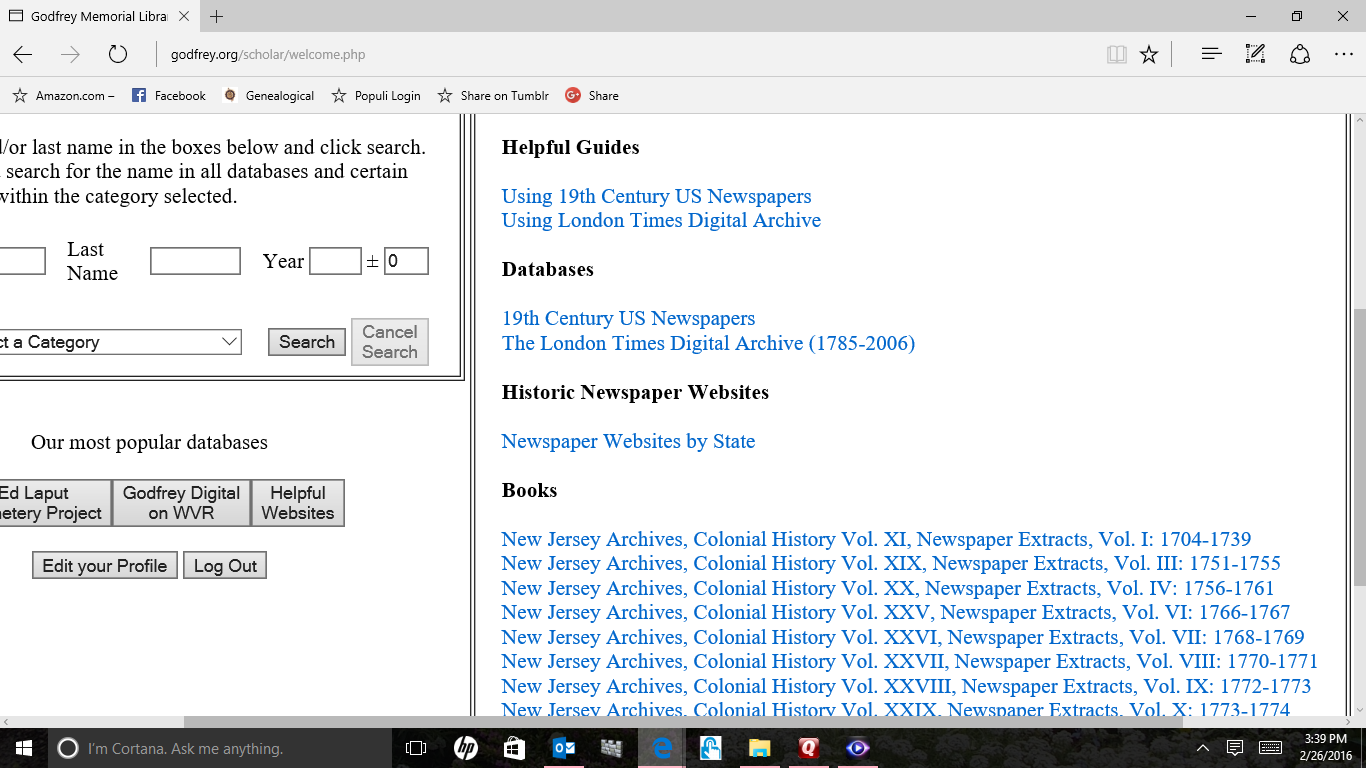Click Edit your Profile

(x=105, y=566)
